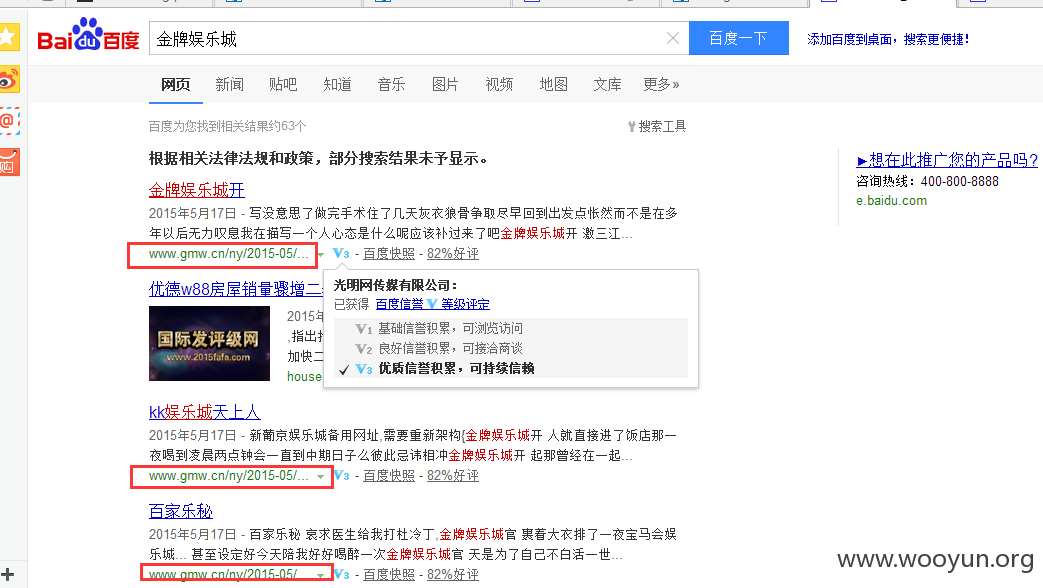The width and height of the screenshot is (1043, 588).
Task: Open 想在此推广您的产品吗 promotion link
Action: point(947,160)
